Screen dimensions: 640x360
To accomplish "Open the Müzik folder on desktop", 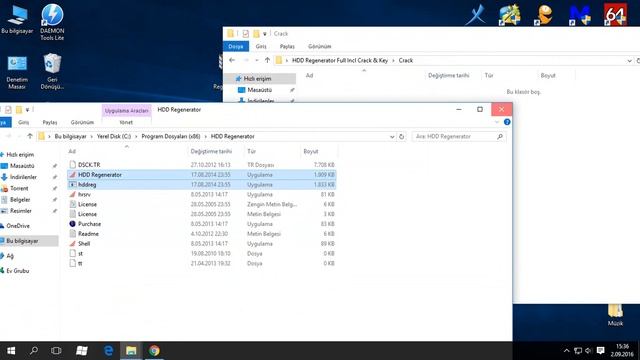I will click(615, 316).
